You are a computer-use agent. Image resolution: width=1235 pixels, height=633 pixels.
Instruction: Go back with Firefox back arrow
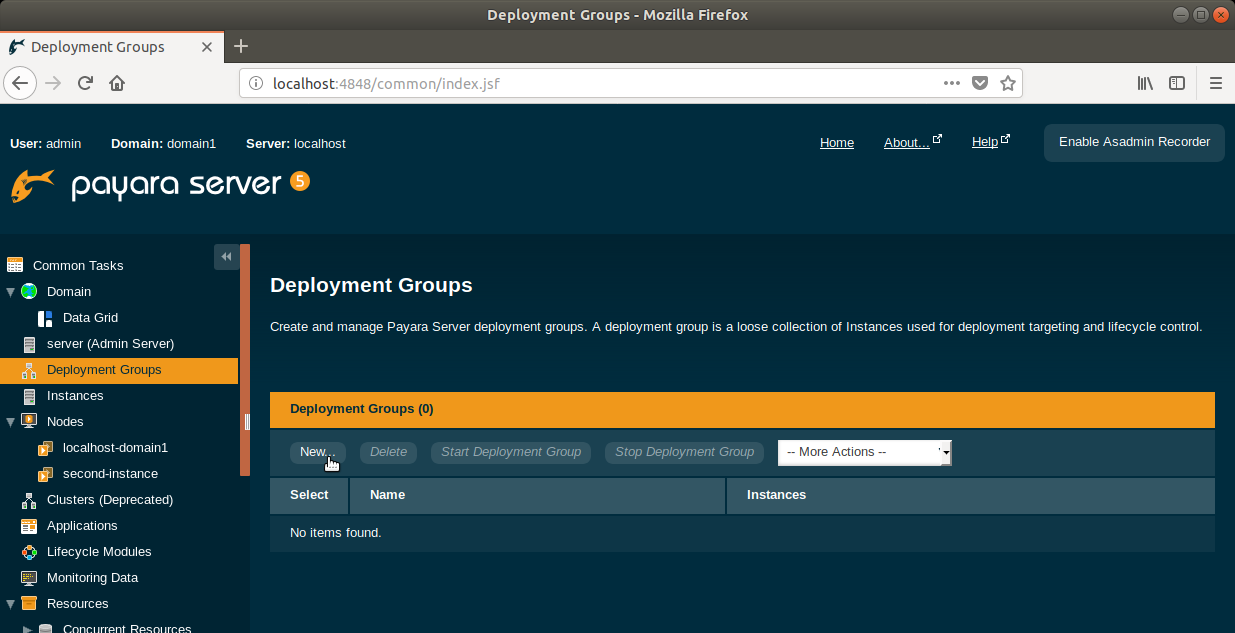click(x=20, y=83)
